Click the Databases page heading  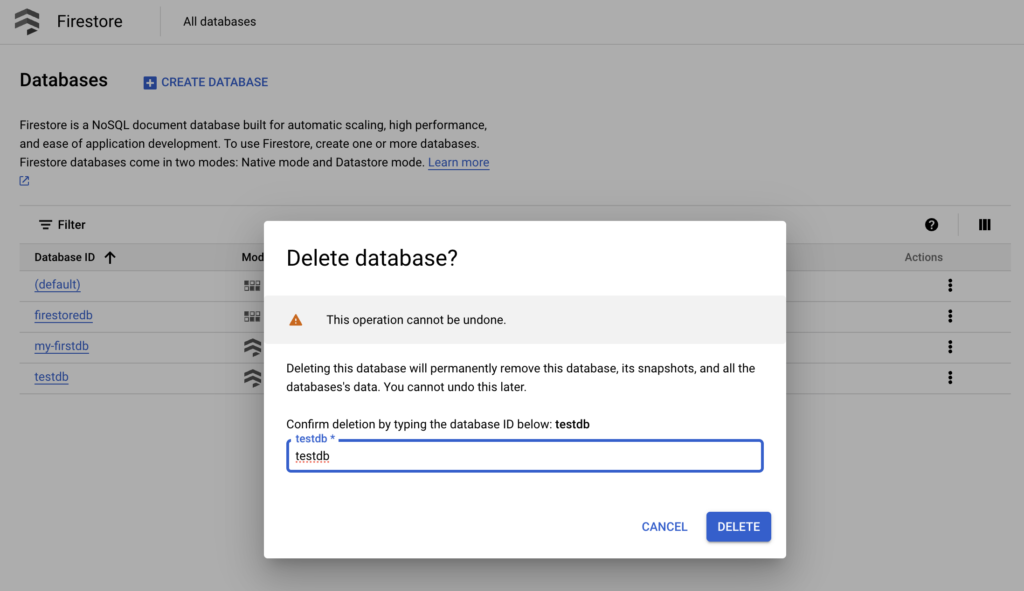click(63, 80)
